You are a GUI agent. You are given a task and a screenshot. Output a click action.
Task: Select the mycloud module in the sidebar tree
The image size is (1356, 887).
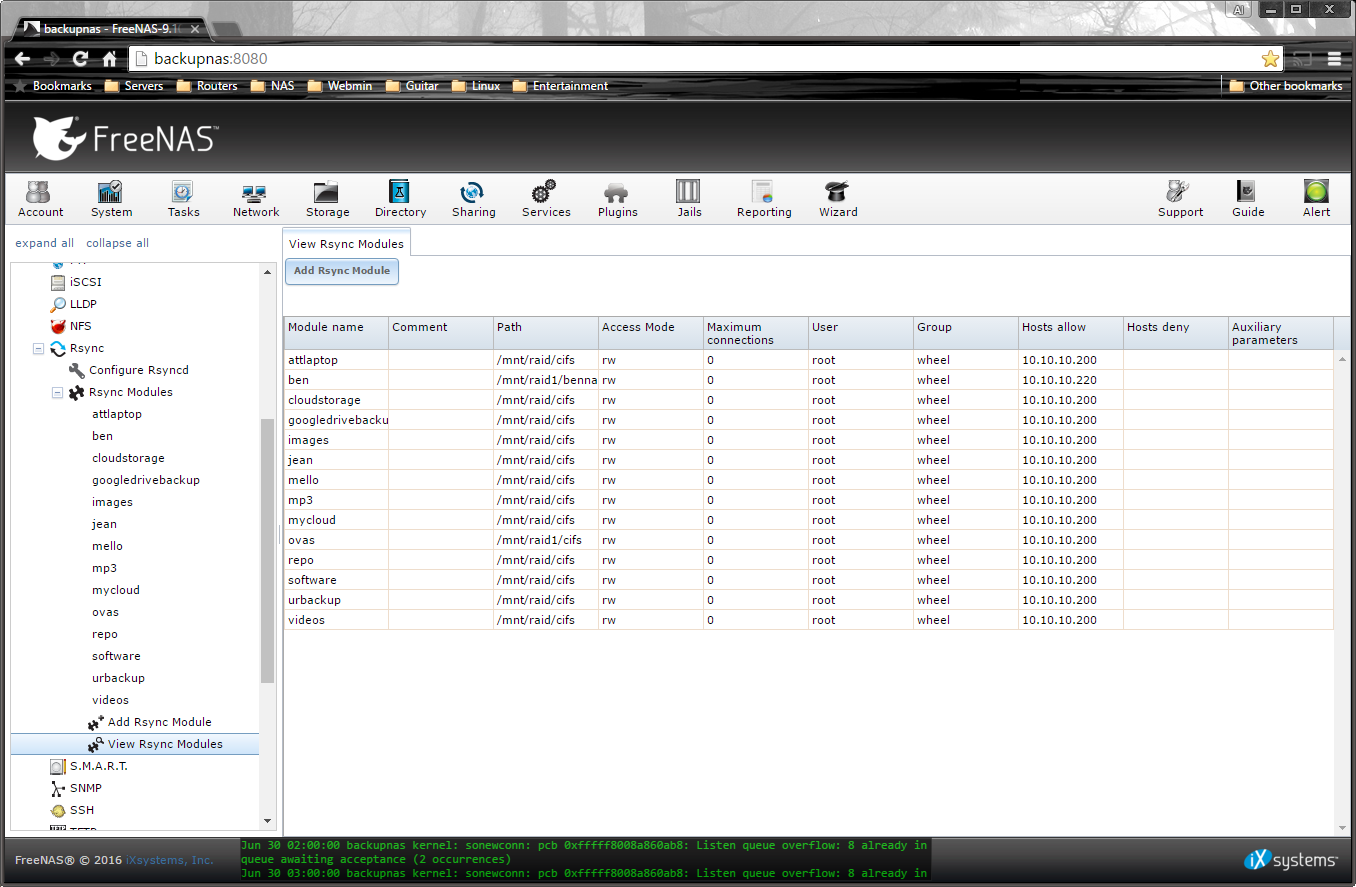(x=116, y=590)
